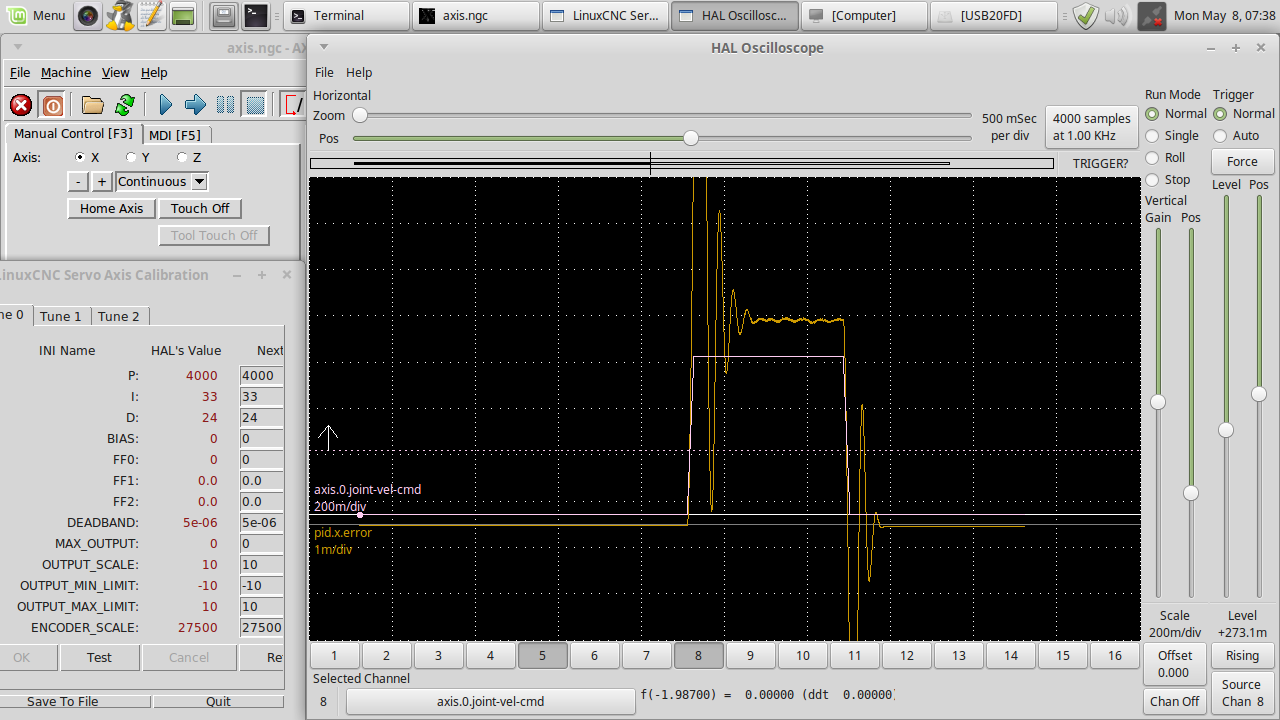Stop program execution in AXIS toolbar
This screenshot has width=1280, height=720.
[256, 105]
